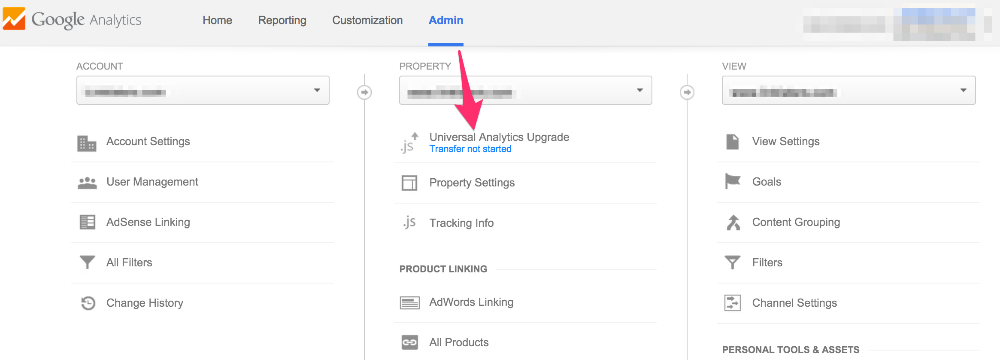Open Account Settings
This screenshot has height=360, width=1000.
148,141
